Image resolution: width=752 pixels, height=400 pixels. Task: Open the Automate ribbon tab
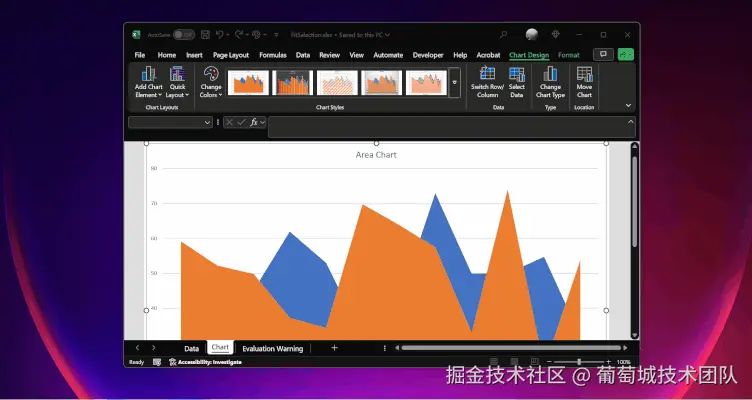point(388,55)
